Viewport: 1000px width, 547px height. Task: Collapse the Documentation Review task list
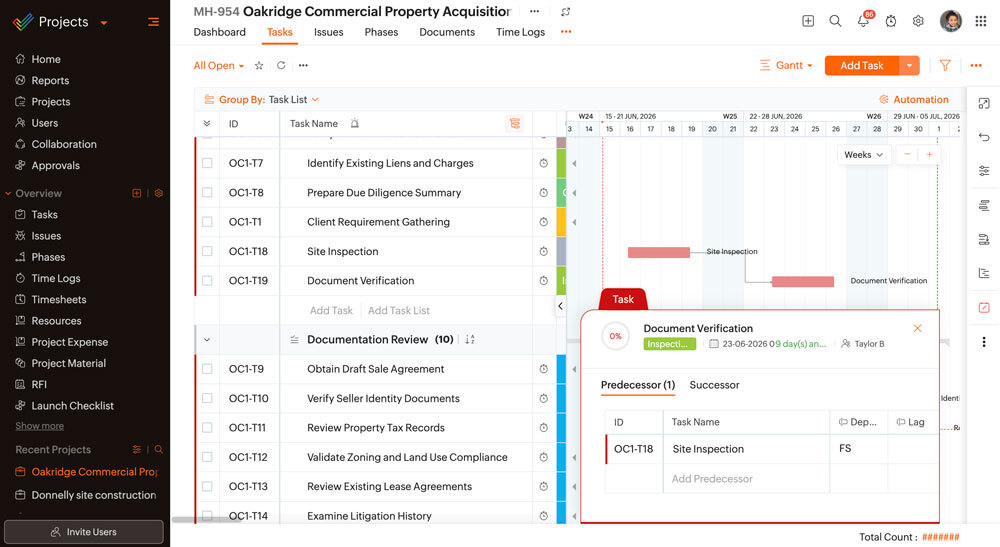[x=207, y=340]
